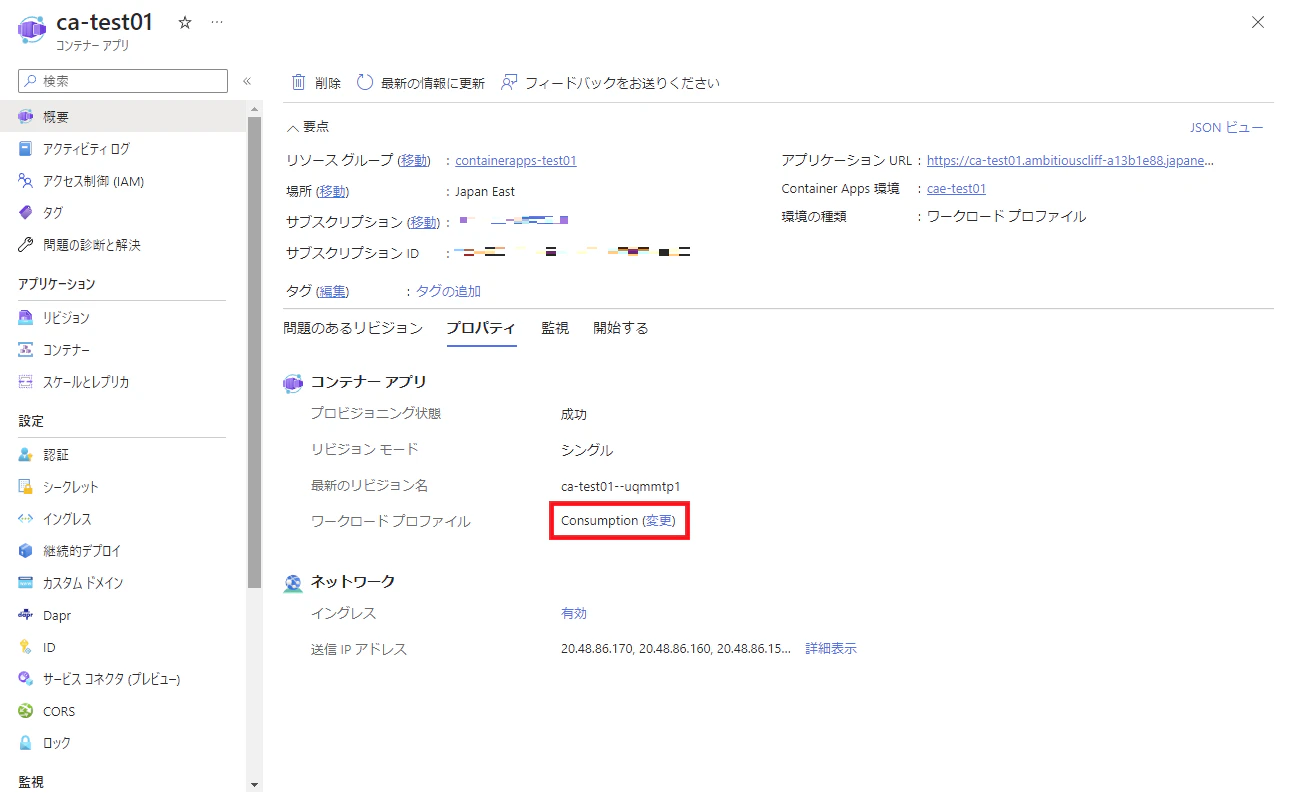
Task: Open the JSON ビュー link
Action: click(1227, 127)
